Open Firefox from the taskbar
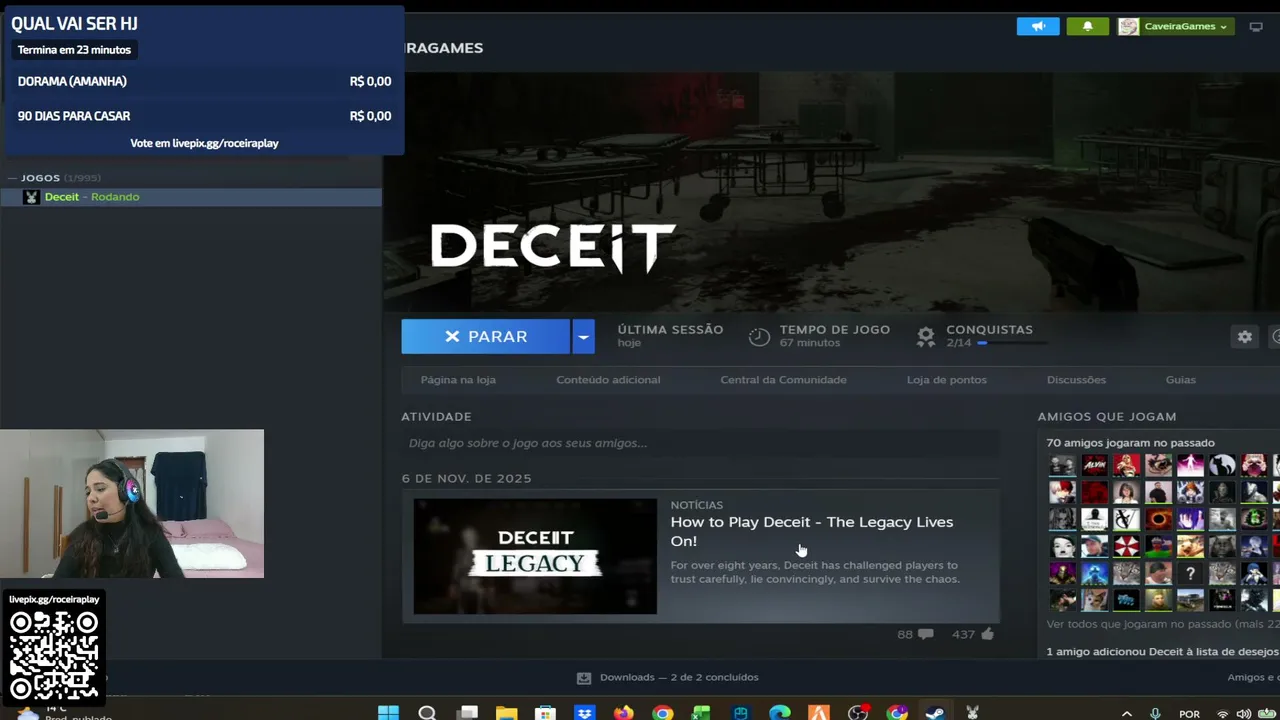The width and height of the screenshot is (1280, 720). (623, 713)
